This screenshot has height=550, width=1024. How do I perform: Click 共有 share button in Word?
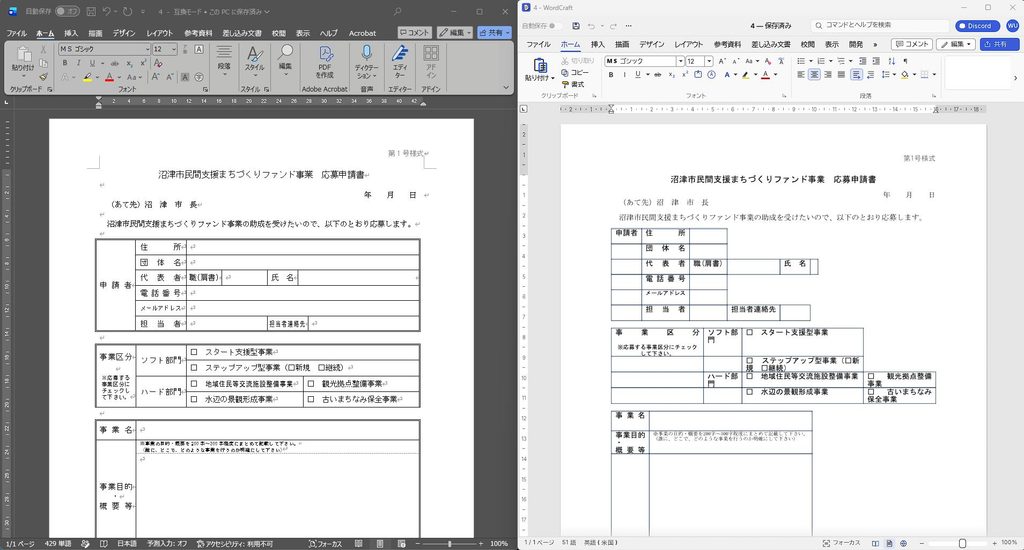click(494, 32)
